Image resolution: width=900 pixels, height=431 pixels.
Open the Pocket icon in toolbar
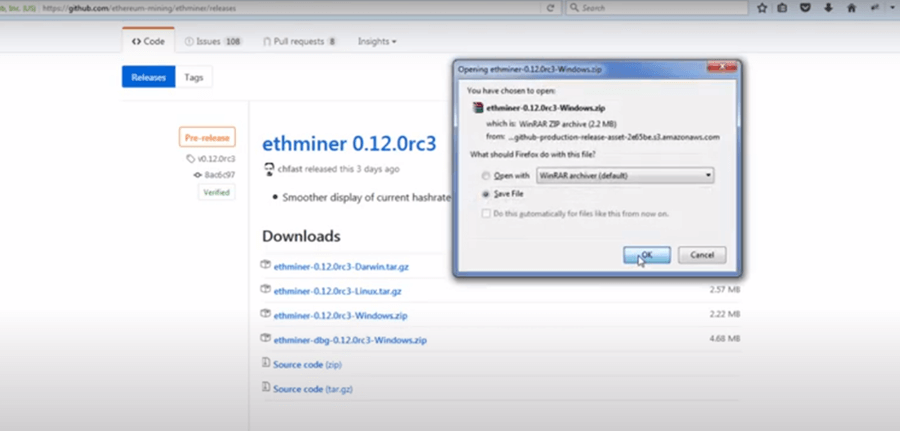[x=806, y=8]
